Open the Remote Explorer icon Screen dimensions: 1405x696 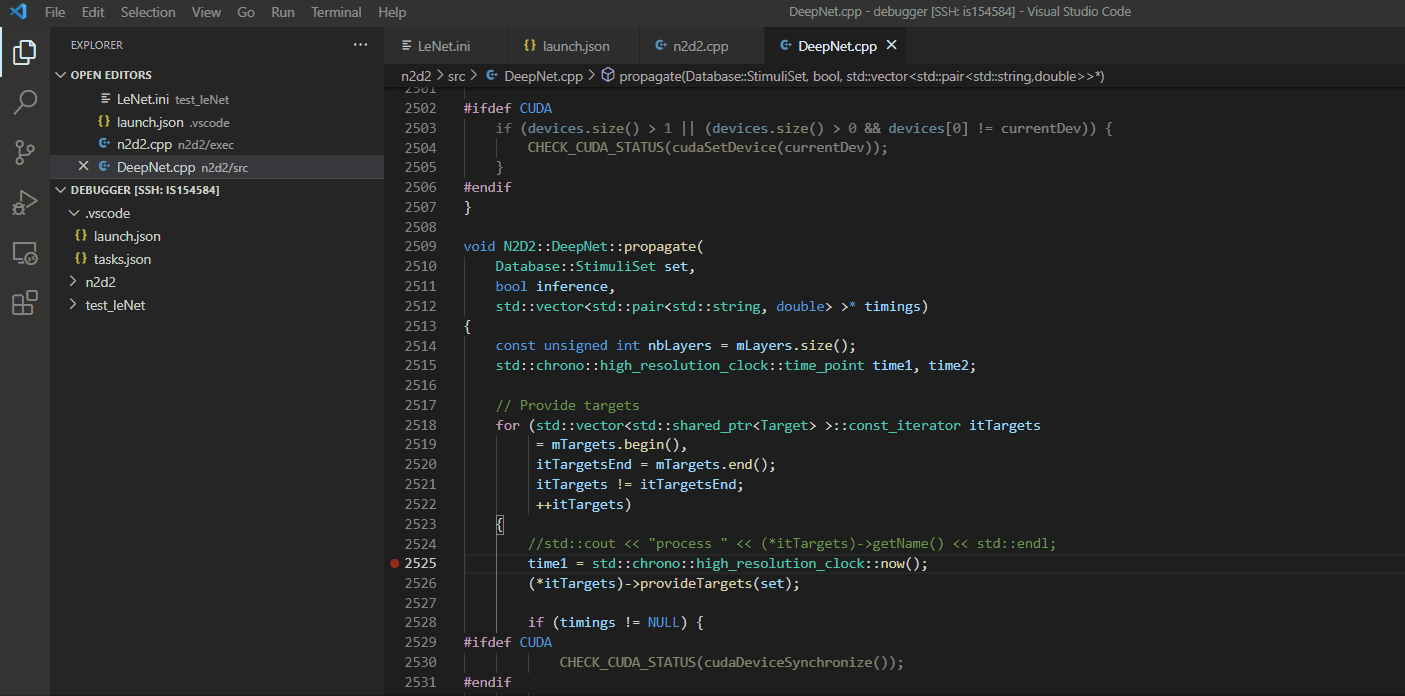click(25, 253)
